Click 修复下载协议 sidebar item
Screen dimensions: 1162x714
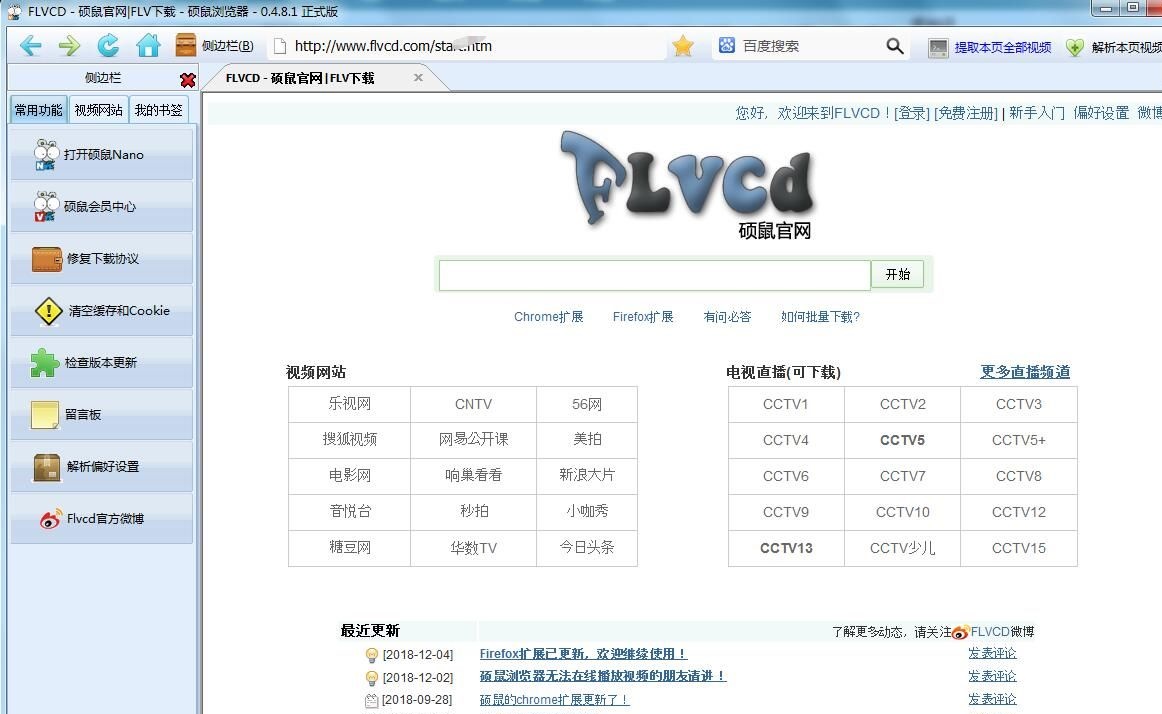pyautogui.click(x=102, y=258)
